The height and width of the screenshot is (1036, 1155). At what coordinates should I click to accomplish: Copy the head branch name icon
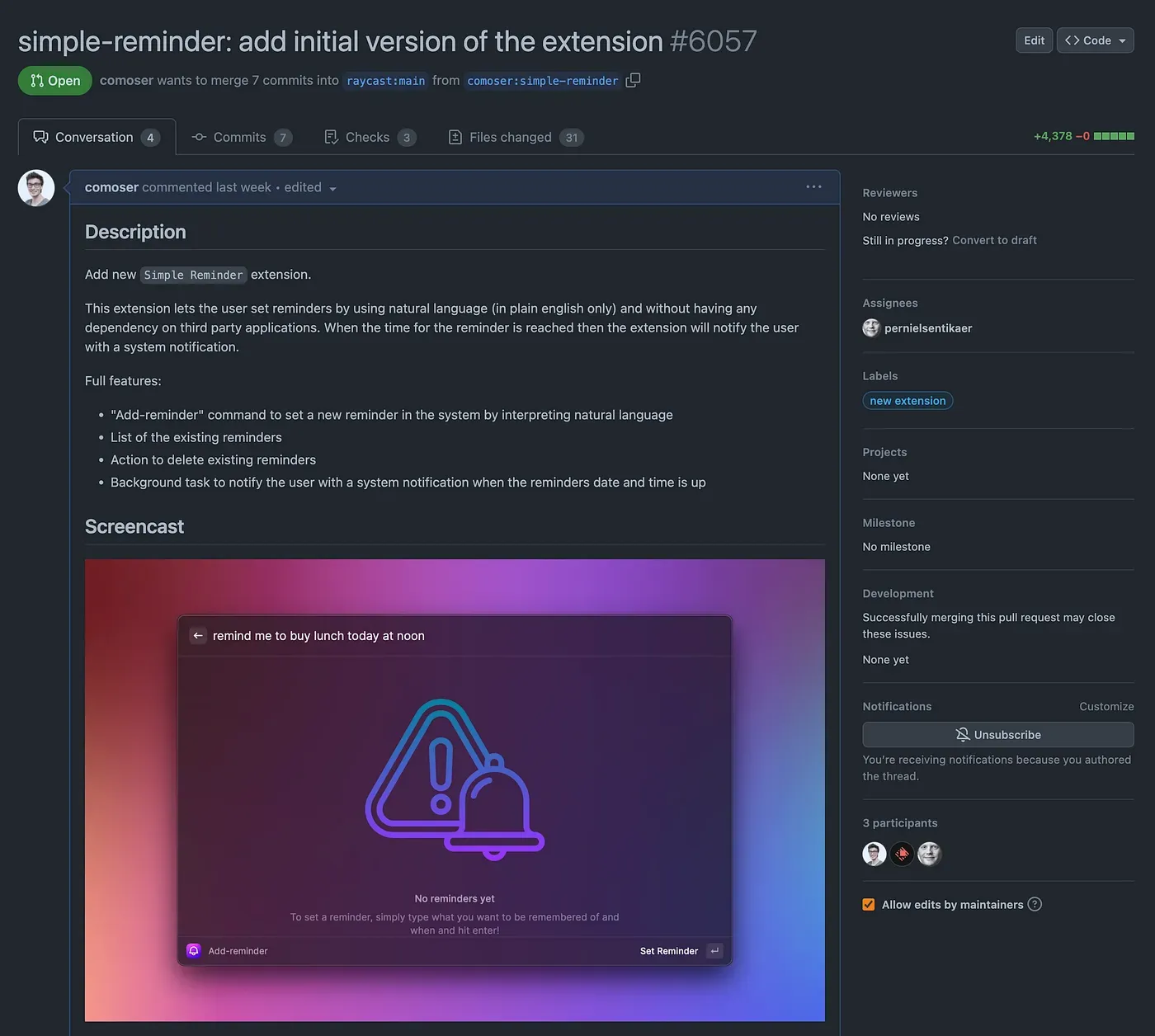tap(633, 80)
